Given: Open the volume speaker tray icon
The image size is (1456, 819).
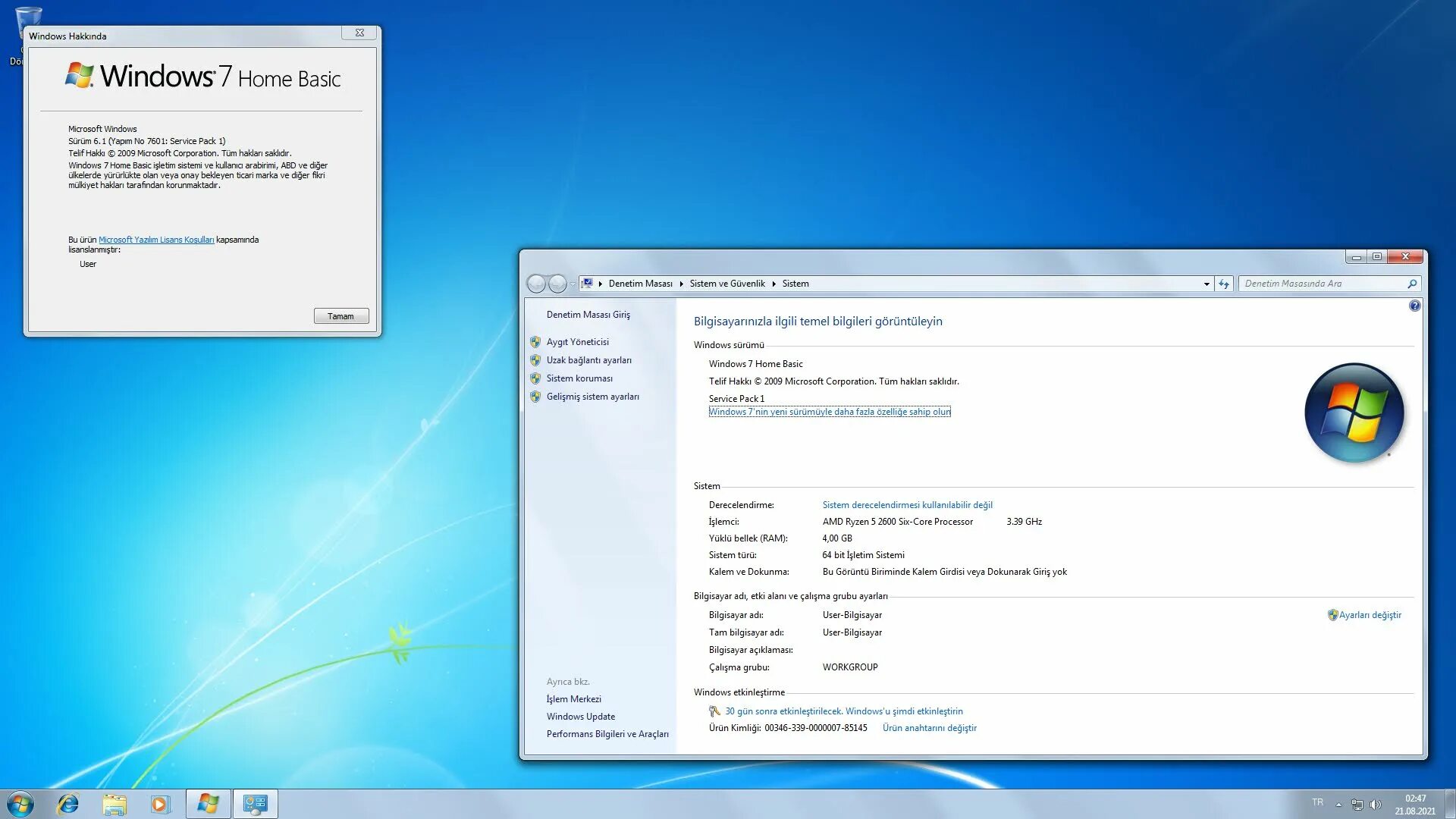Looking at the screenshot, I should tap(1376, 805).
